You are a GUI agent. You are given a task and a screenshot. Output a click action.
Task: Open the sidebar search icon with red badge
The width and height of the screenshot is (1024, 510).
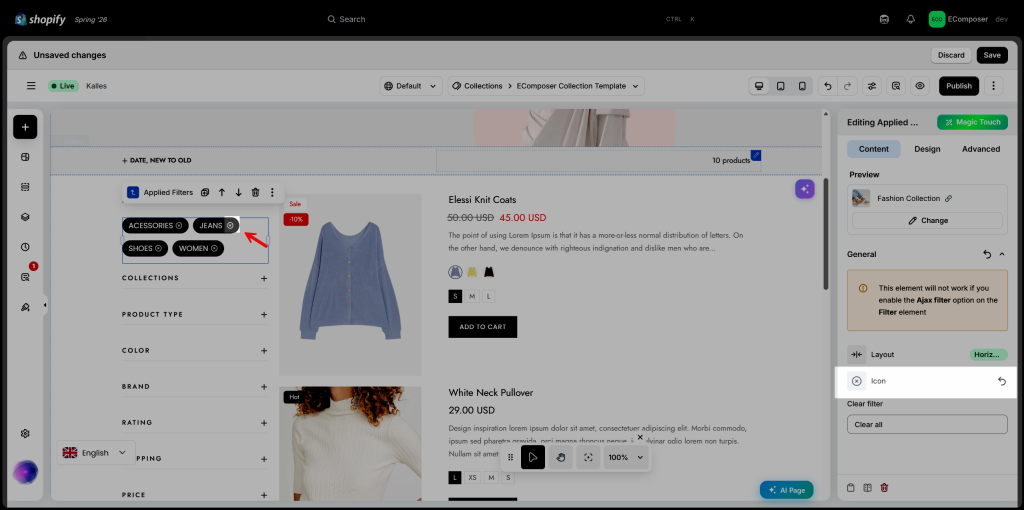coord(25,277)
